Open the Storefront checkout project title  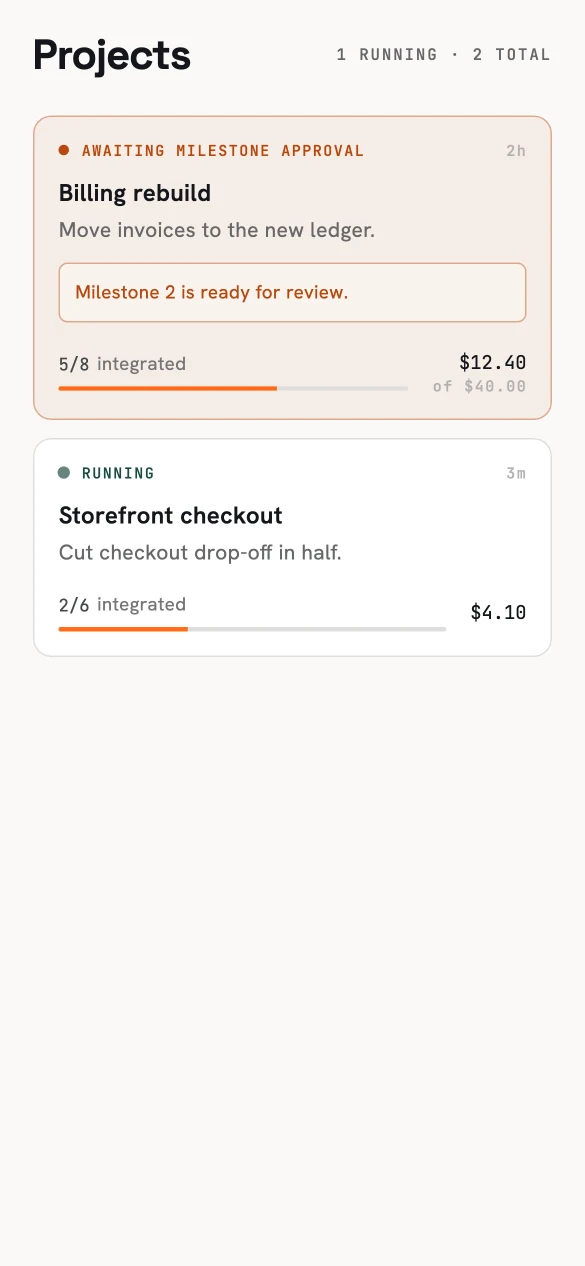171,515
